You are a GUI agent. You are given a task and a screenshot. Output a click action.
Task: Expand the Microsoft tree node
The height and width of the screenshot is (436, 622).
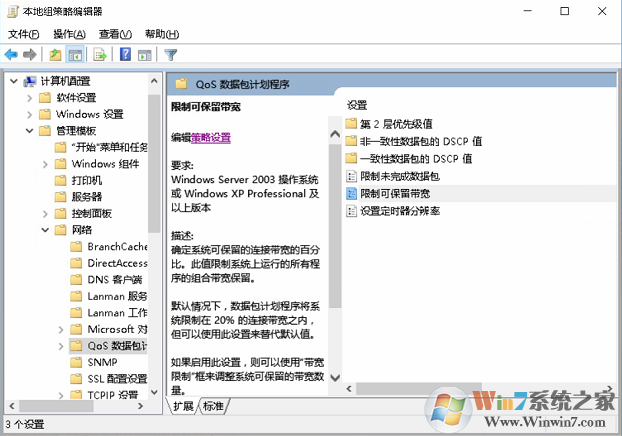(x=61, y=329)
